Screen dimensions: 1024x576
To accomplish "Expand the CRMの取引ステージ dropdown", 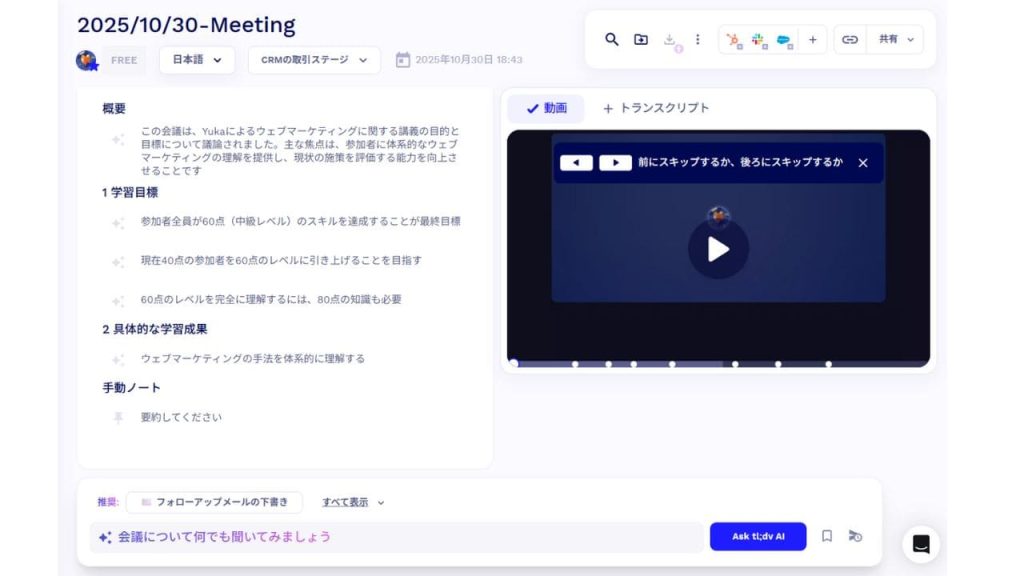I will [314, 60].
